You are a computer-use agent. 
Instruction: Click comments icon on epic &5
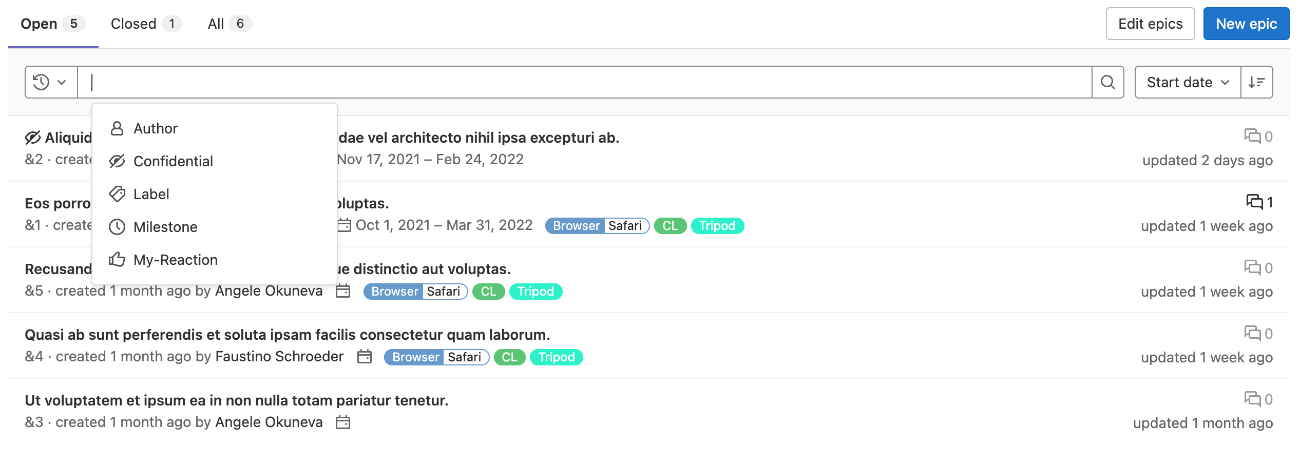[x=1252, y=268]
